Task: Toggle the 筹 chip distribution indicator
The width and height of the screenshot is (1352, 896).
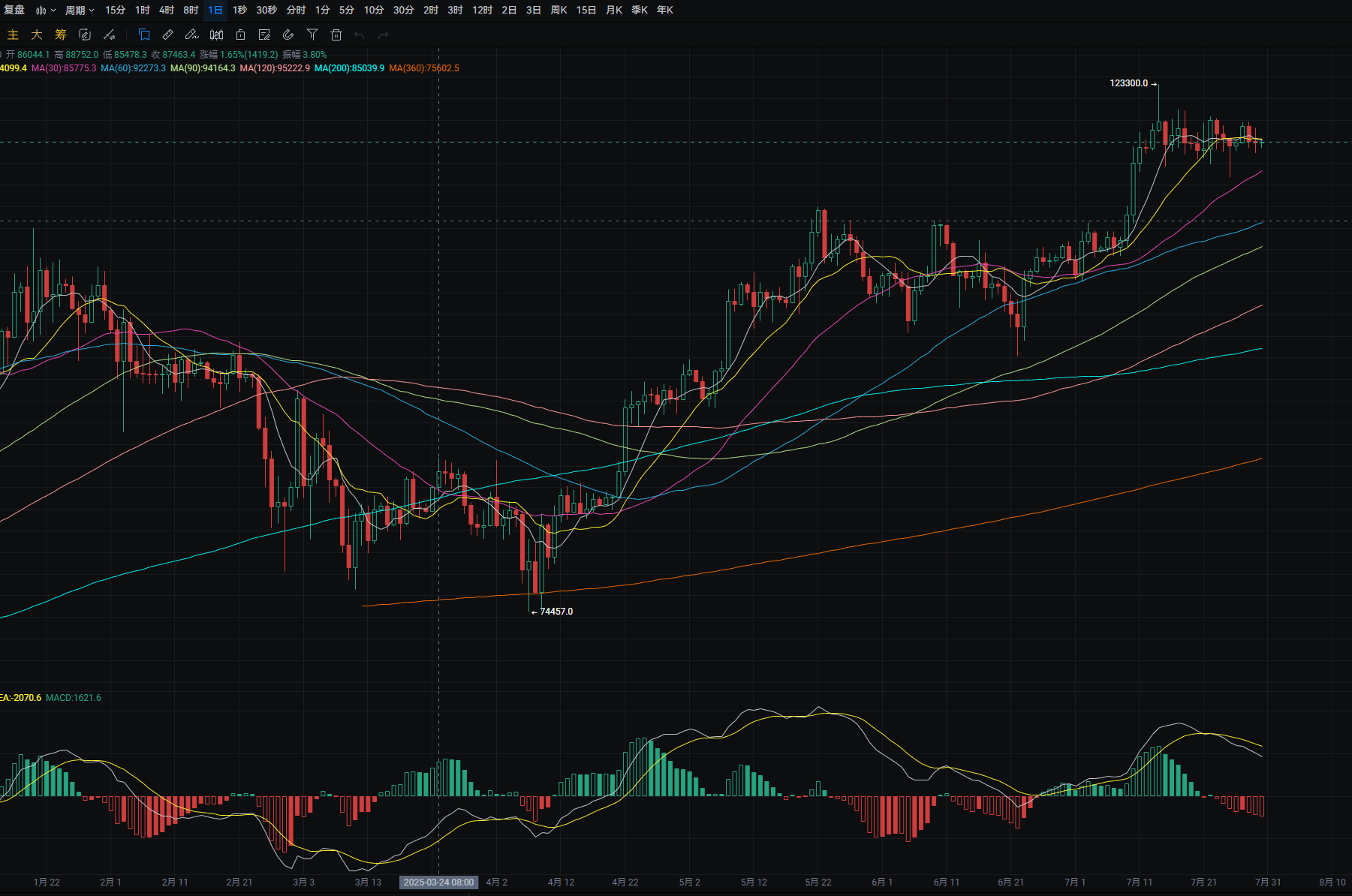Action: coord(61,35)
